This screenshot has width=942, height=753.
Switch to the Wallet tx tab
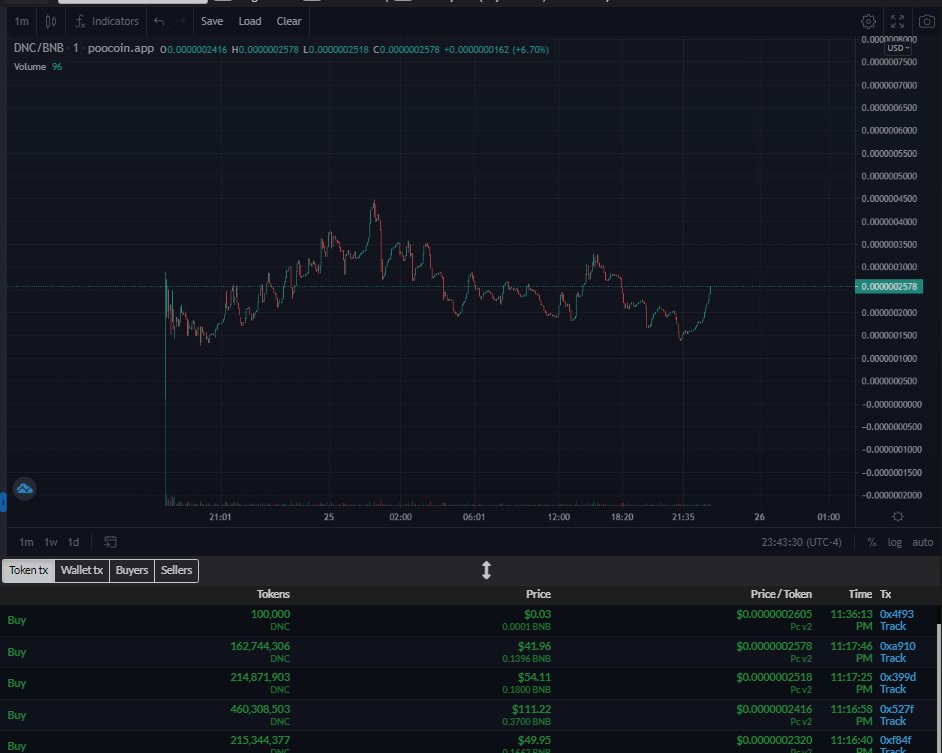pos(82,570)
